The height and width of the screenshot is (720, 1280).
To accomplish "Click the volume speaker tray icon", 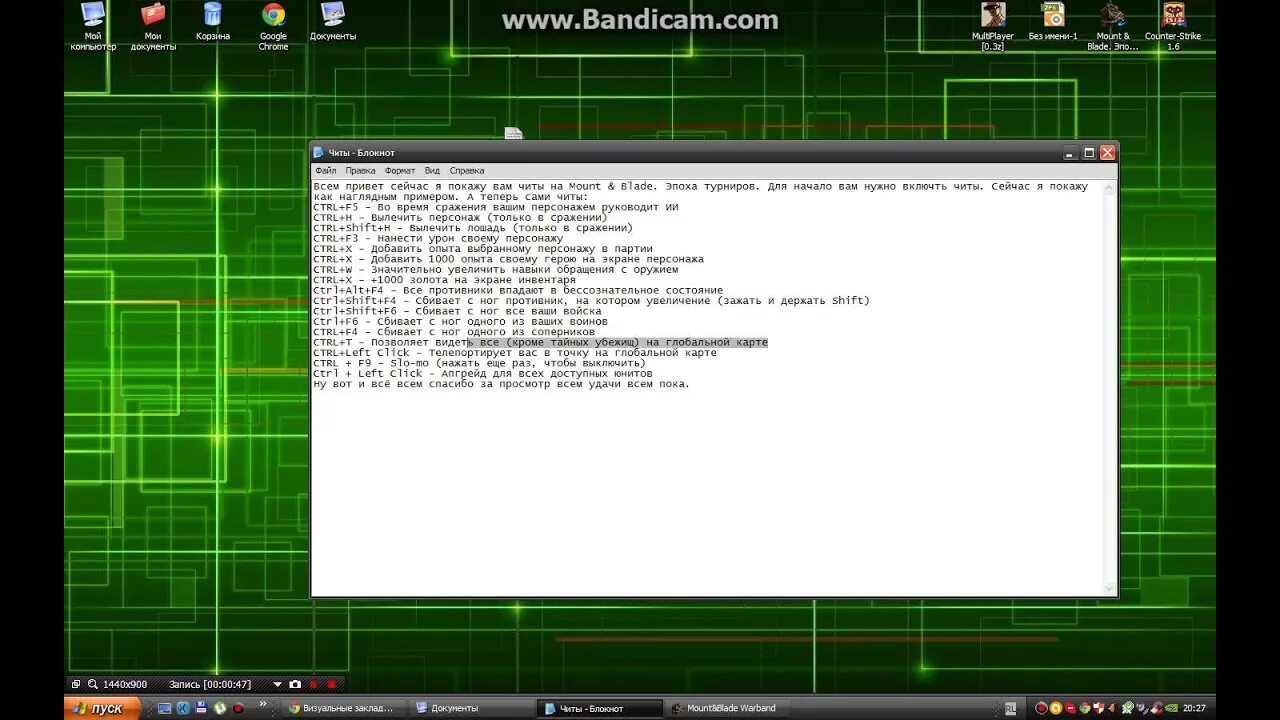I will [x=1111, y=708].
